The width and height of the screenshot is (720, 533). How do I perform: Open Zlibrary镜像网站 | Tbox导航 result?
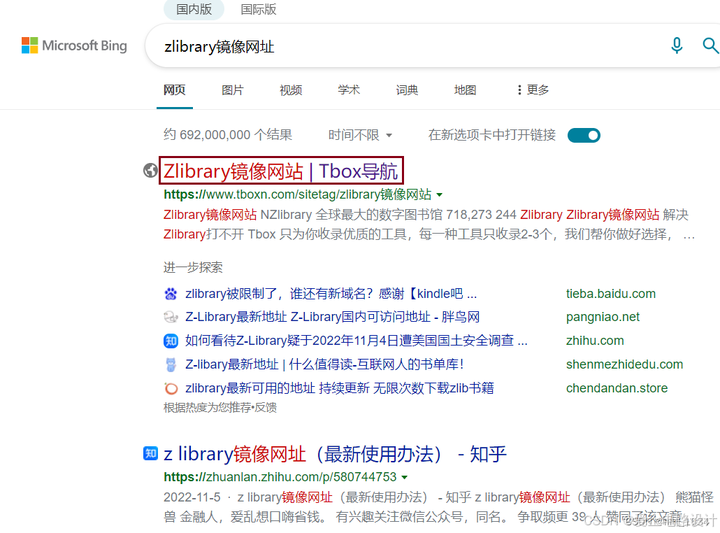click(281, 171)
